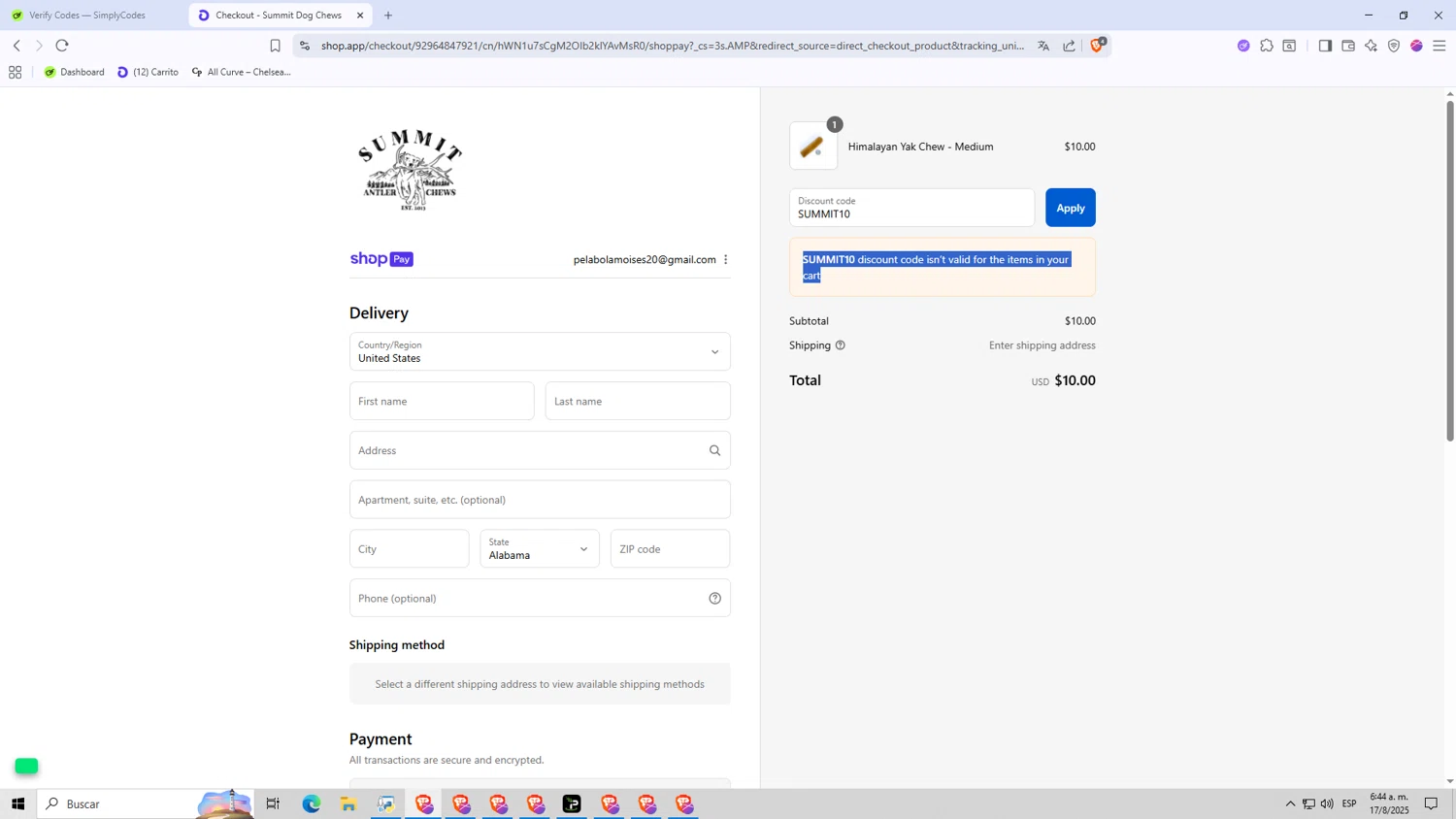This screenshot has height=819, width=1456.
Task: Click the translate page icon
Action: pos(1043,46)
